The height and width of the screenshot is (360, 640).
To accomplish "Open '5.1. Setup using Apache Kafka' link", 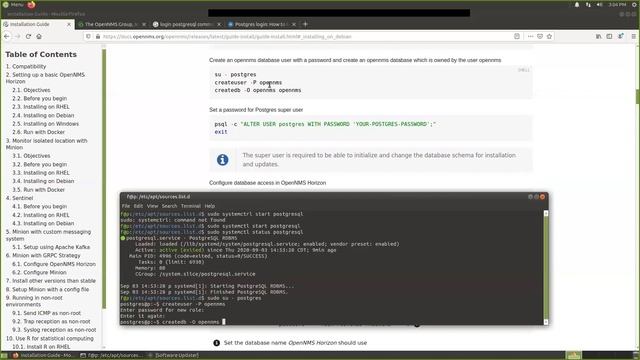I will (x=51, y=247).
